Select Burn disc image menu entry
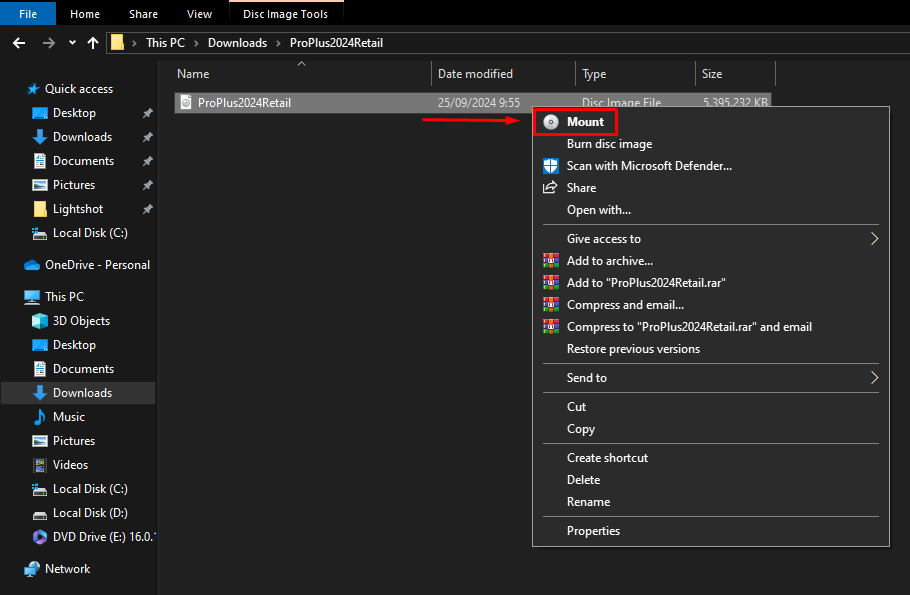Image resolution: width=910 pixels, height=595 pixels. click(x=609, y=144)
